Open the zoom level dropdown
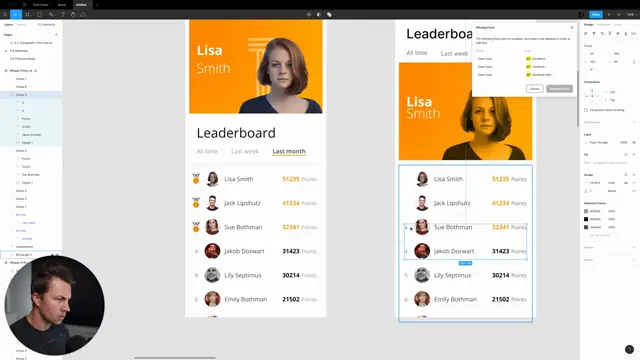Screen dimensions: 640x360 [632, 14]
